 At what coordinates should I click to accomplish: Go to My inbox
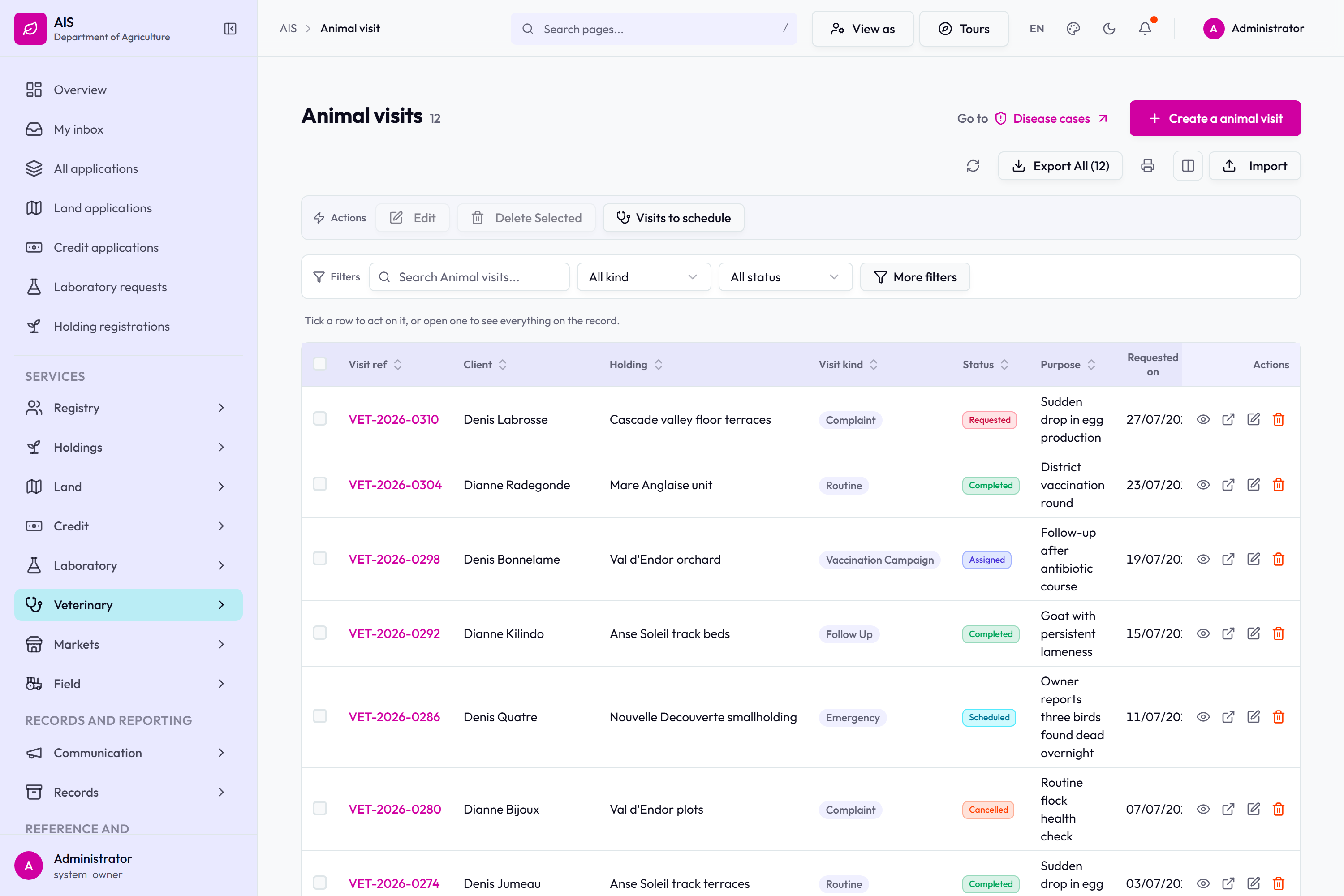coord(128,129)
